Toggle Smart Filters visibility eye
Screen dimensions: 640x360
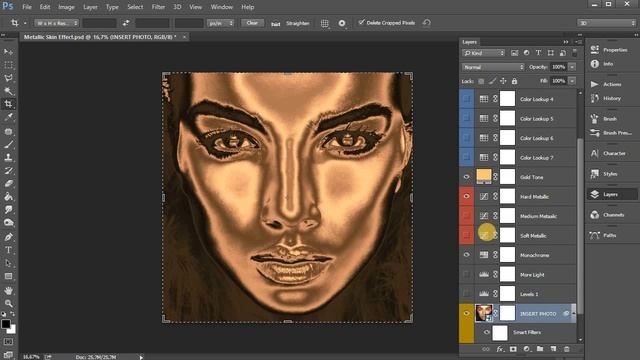[486, 332]
